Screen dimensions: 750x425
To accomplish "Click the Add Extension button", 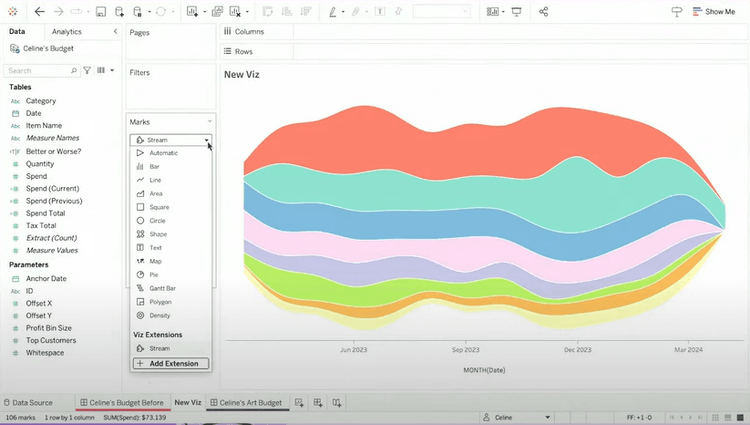I will pos(171,363).
